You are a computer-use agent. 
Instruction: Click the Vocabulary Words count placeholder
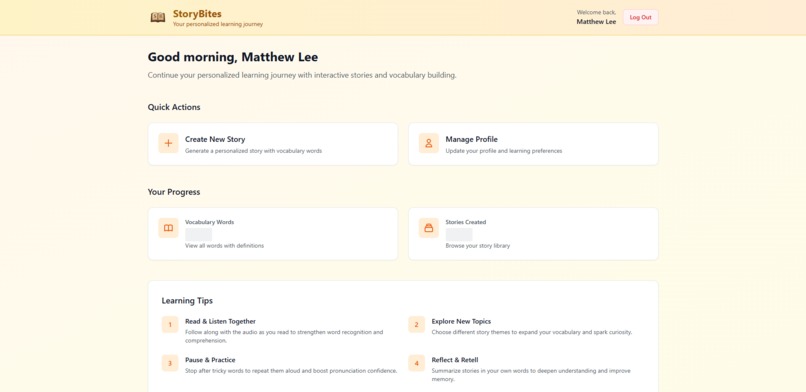click(x=198, y=234)
